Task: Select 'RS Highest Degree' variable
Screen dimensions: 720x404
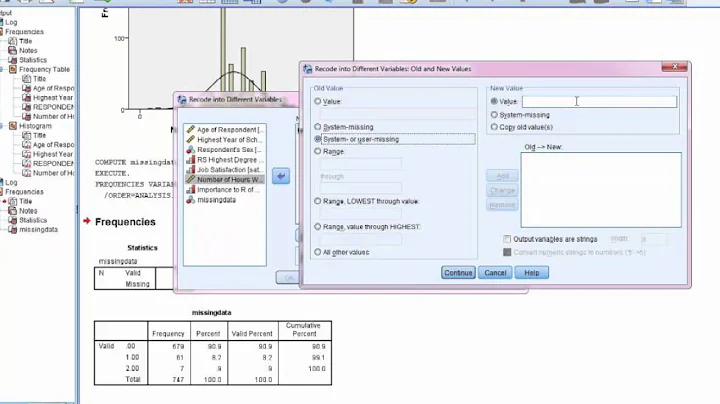Action: [225, 160]
